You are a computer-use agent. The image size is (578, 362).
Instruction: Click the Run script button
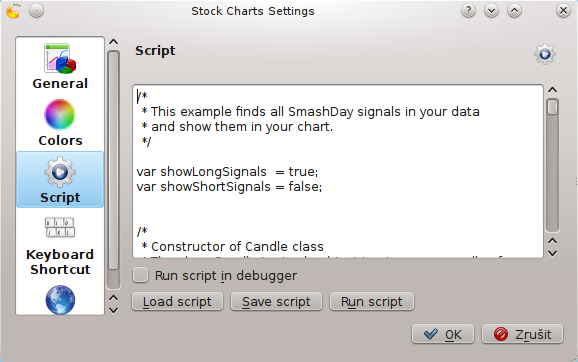point(372,302)
